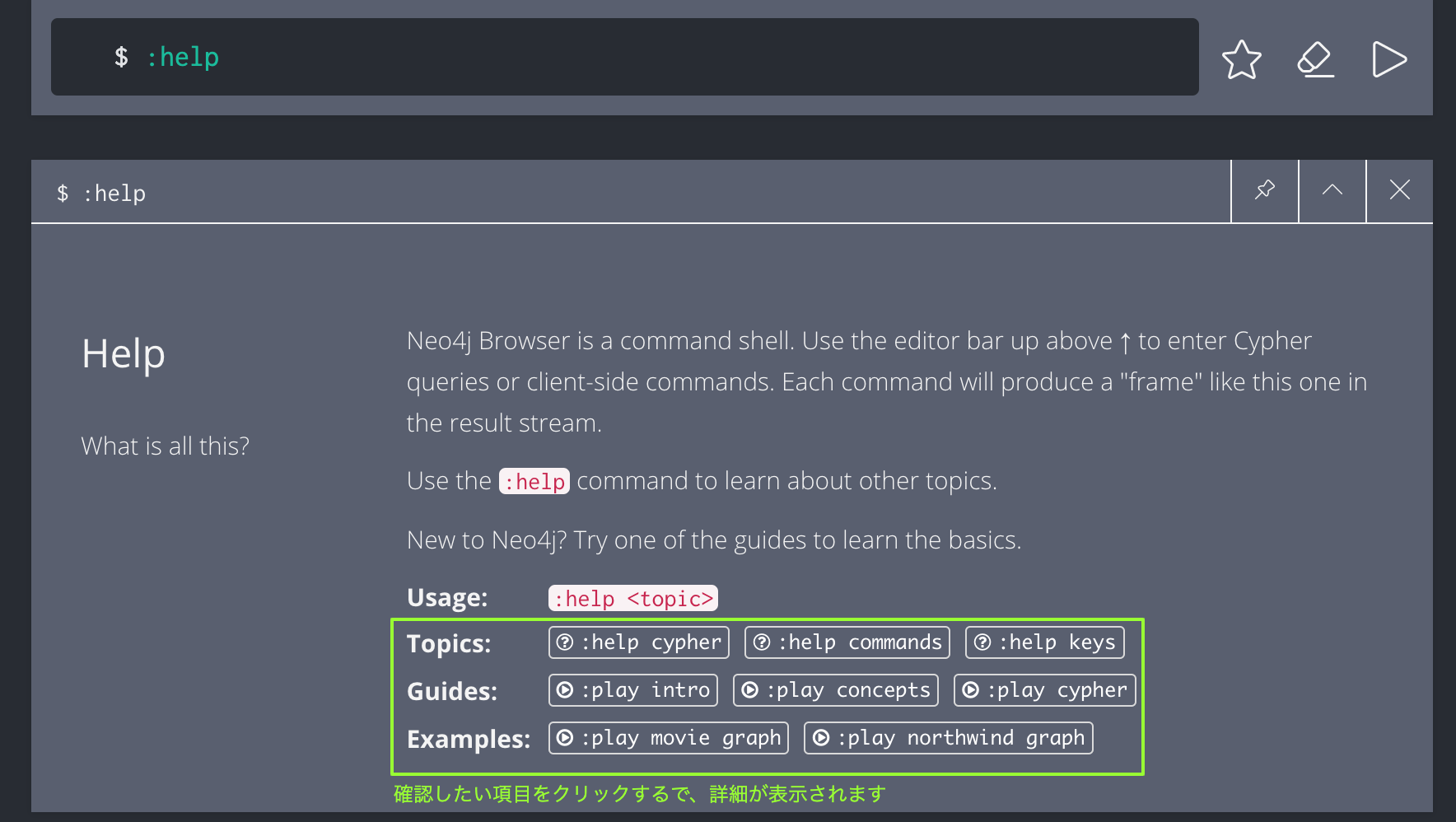The width and height of the screenshot is (1456, 822).
Task: Click the "Help" heading text
Action: click(x=124, y=354)
